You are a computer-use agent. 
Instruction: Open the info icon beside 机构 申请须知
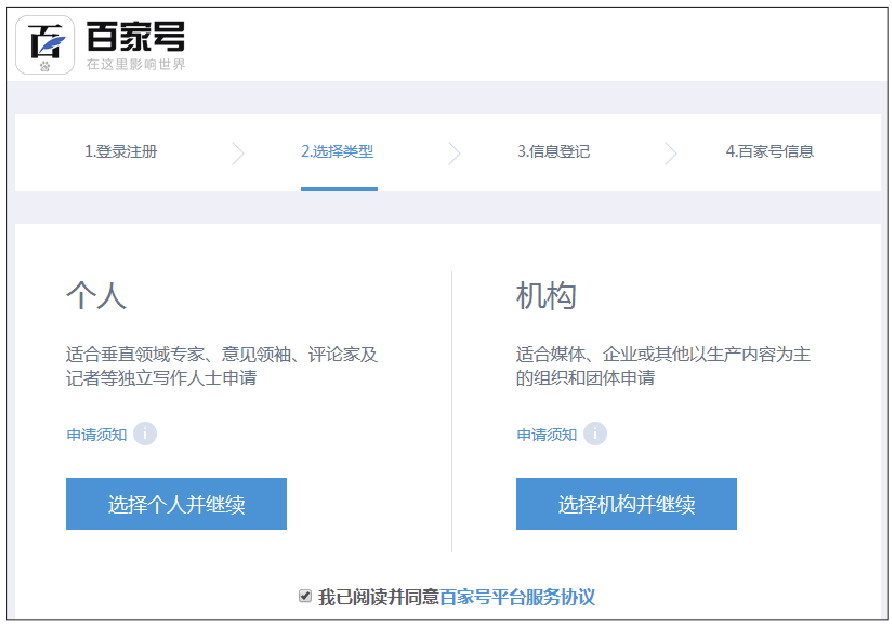[x=595, y=435]
